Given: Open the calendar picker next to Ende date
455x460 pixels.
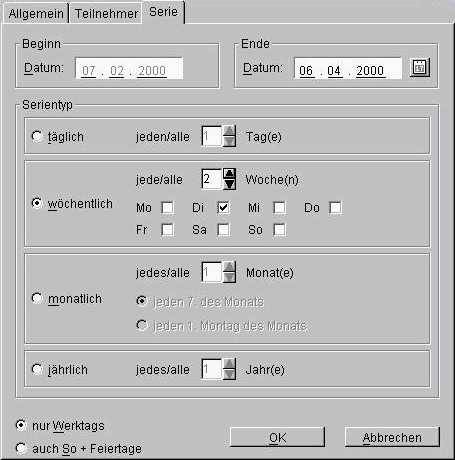Looking at the screenshot, I should click(x=419, y=68).
